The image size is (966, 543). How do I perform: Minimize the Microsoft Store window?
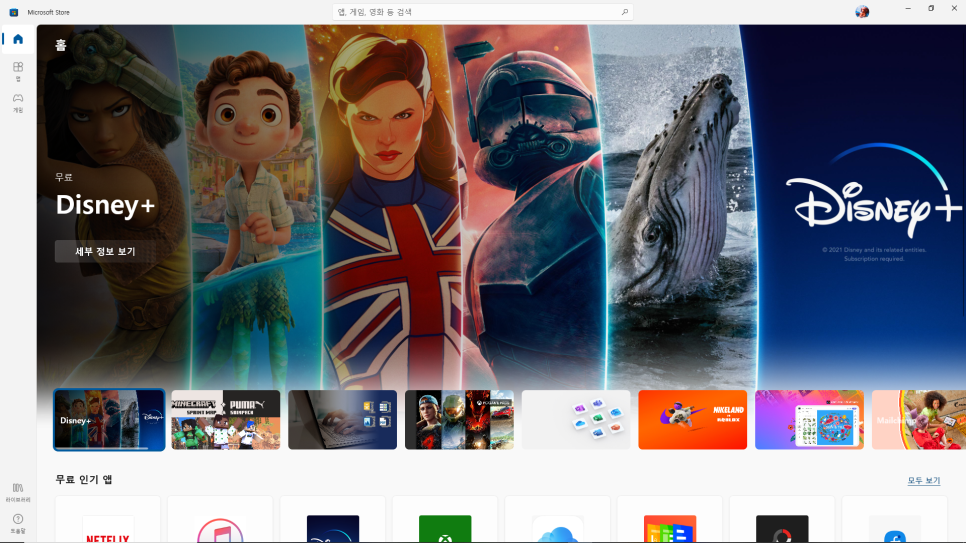click(908, 9)
